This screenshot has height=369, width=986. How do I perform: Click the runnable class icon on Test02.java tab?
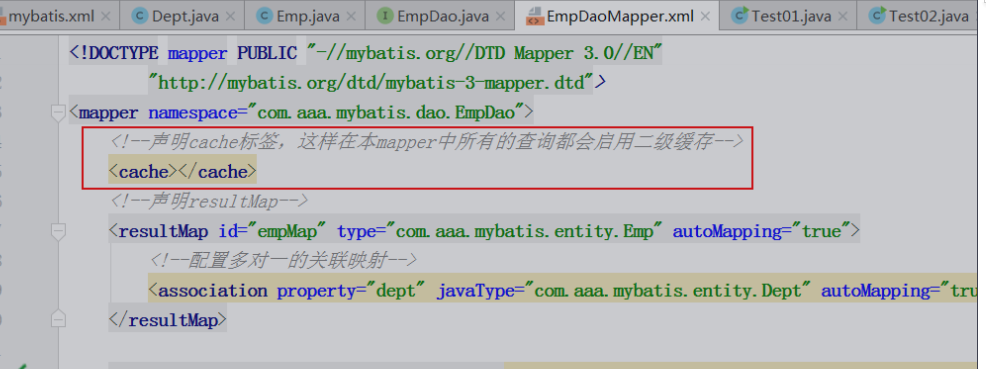(x=877, y=15)
